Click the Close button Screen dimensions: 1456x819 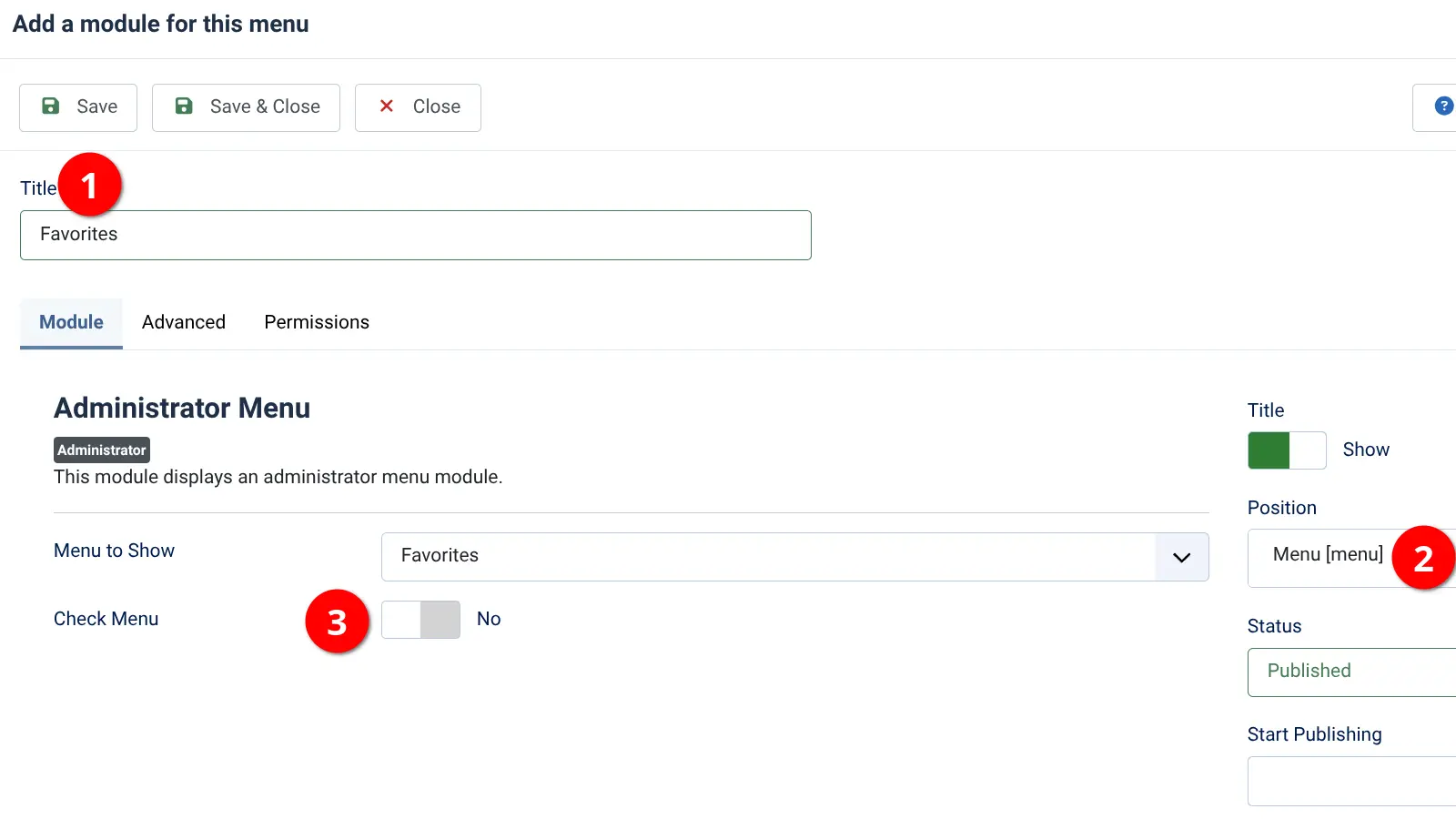[418, 106]
